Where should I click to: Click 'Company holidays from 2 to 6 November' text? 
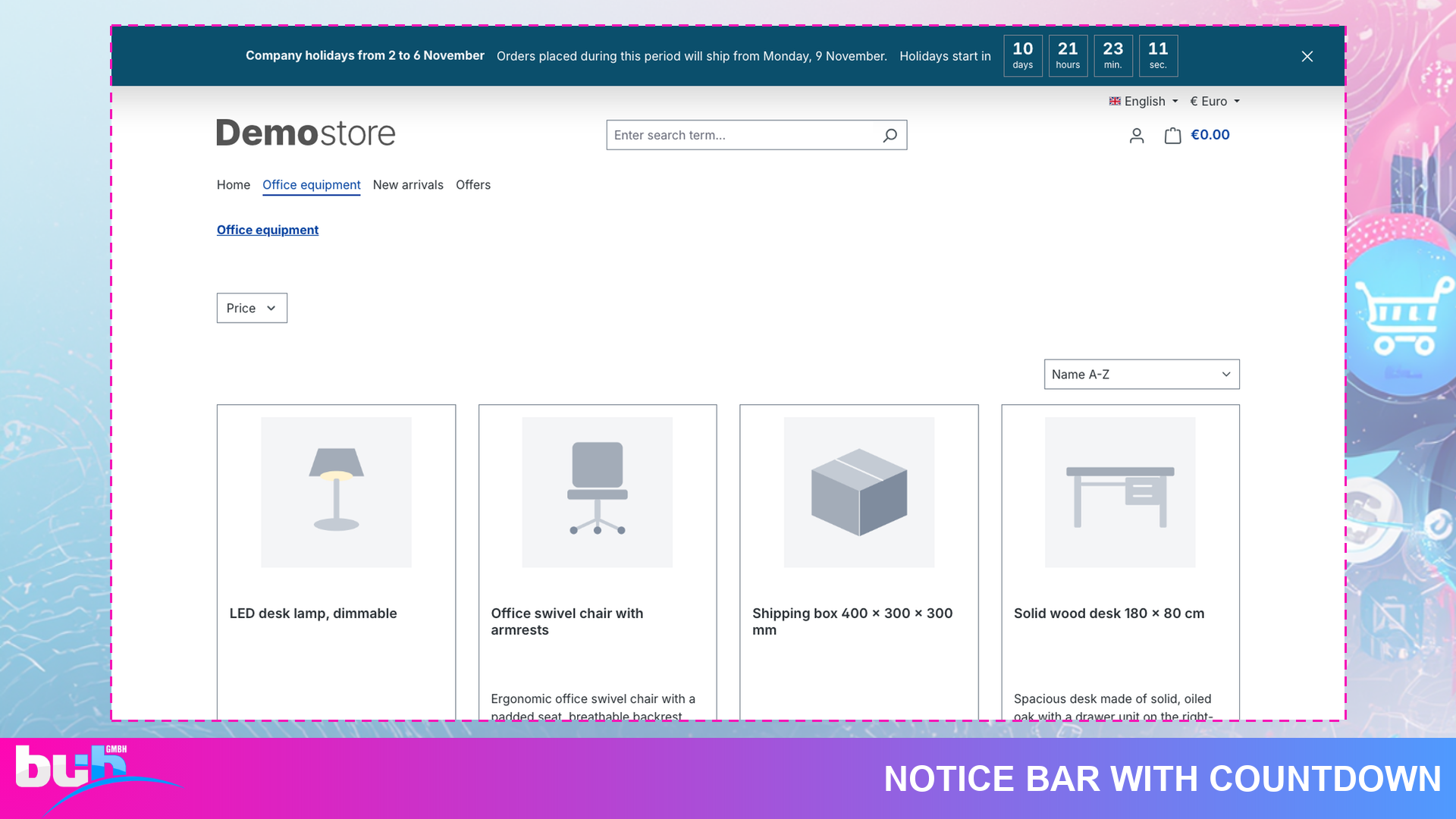[365, 55]
